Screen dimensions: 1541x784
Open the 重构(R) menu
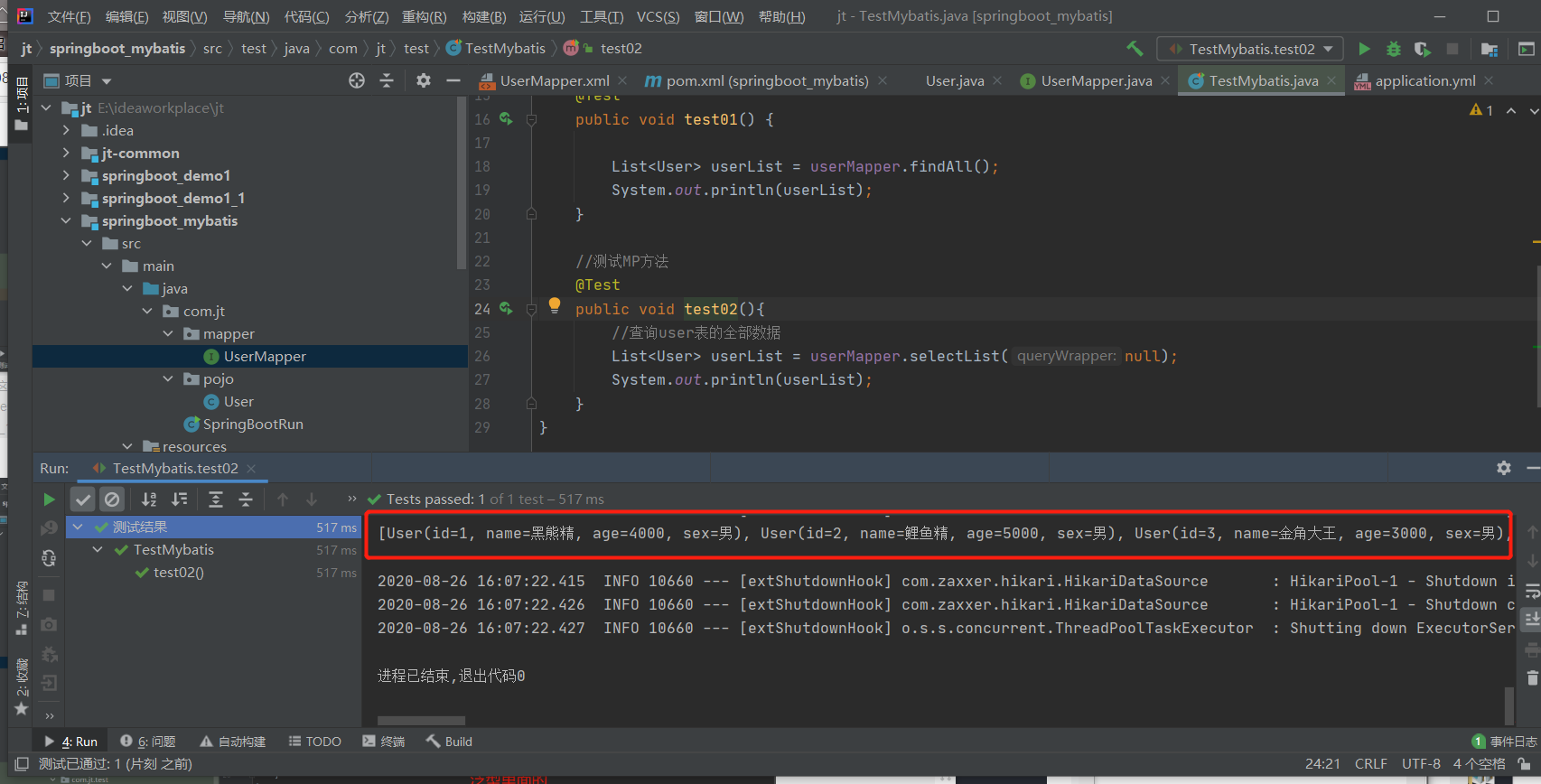(424, 17)
